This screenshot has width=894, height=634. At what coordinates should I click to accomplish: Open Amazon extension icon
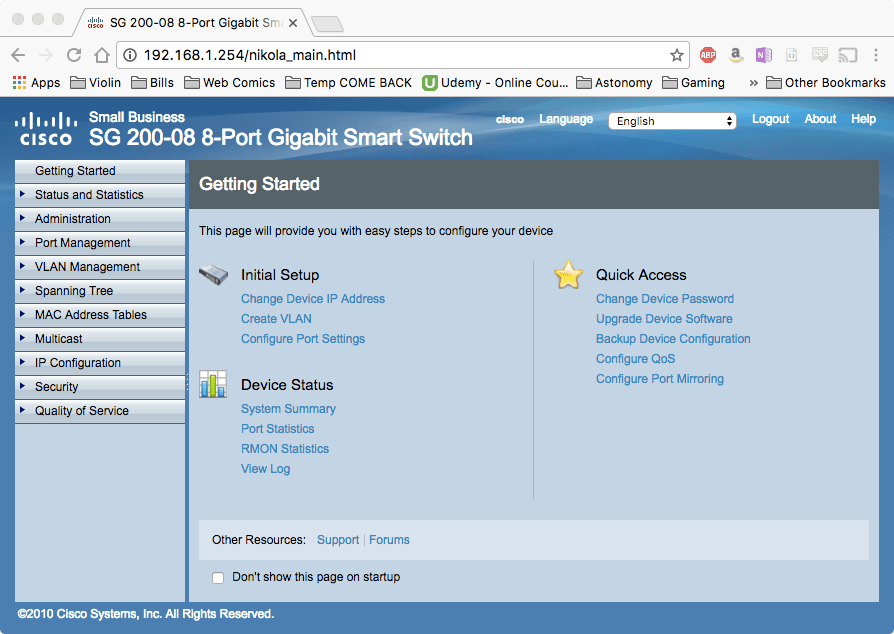point(736,55)
